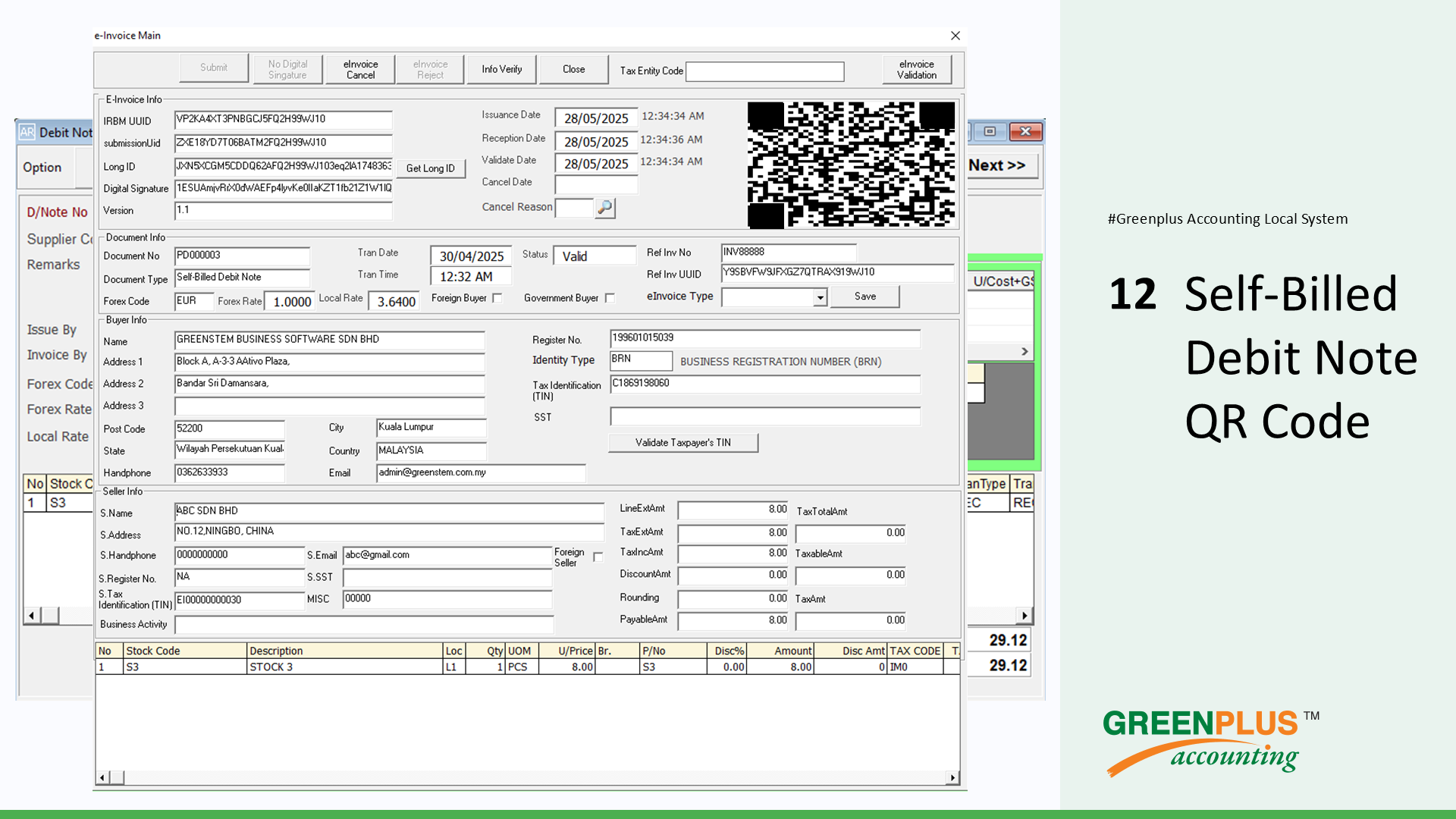Click the Next >> button in Debit Note window
The width and height of the screenshot is (1456, 819).
pyautogui.click(x=1003, y=165)
